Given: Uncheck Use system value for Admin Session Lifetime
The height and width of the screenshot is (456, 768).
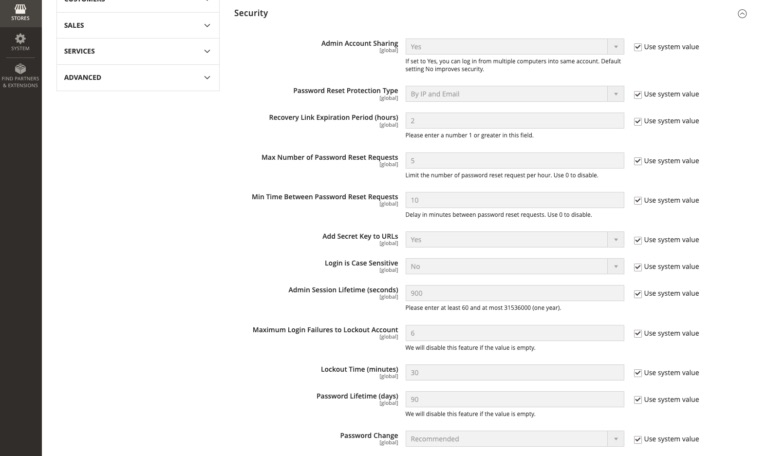Looking at the screenshot, I should 638,293.
